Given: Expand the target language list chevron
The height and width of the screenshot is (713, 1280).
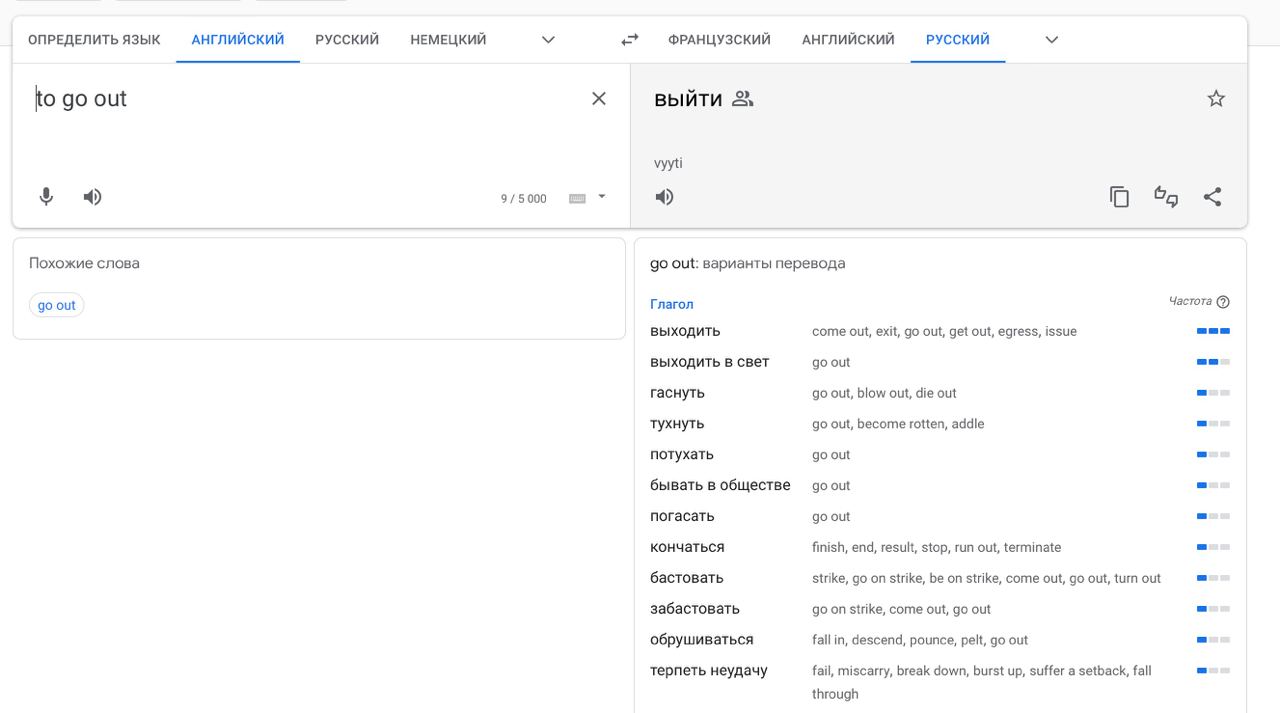Looking at the screenshot, I should [1051, 40].
